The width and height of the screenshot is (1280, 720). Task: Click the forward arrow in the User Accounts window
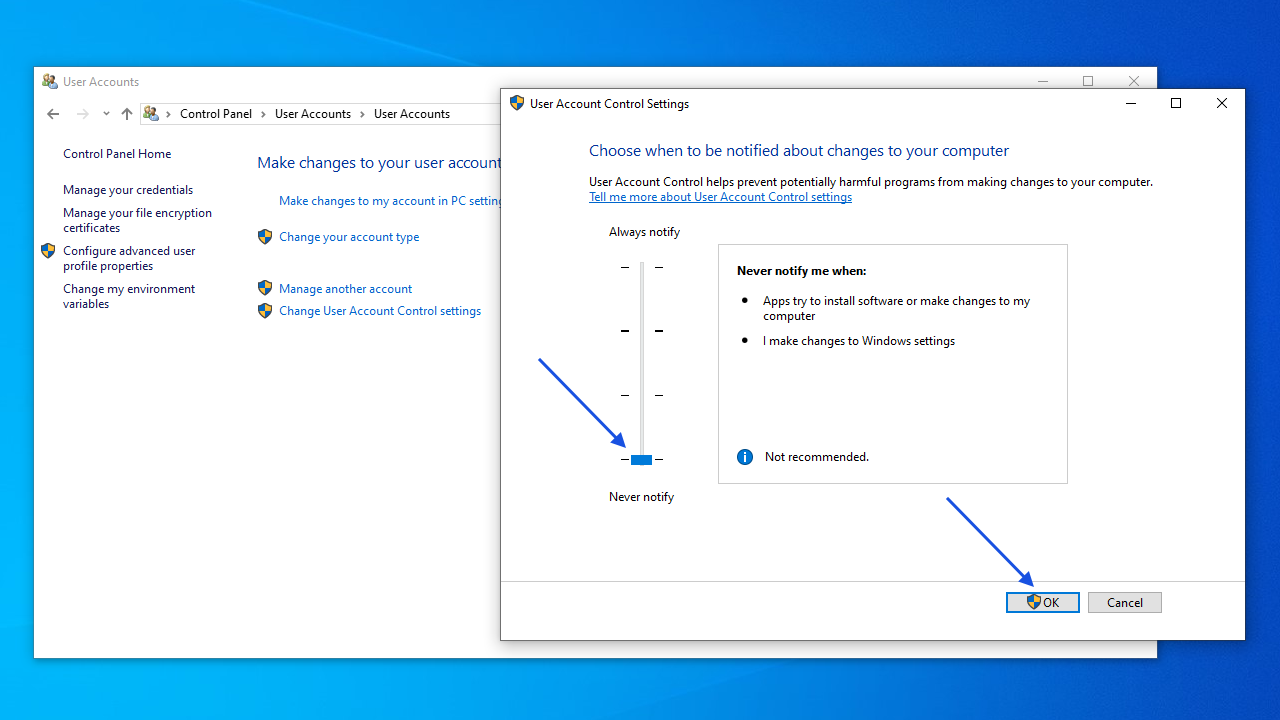point(83,114)
